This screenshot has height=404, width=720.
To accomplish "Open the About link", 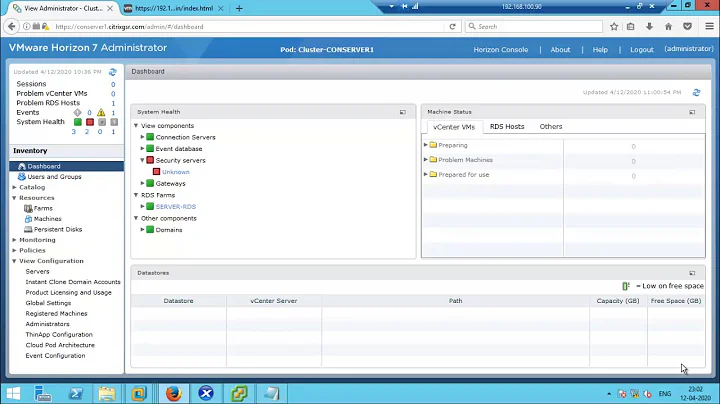I will (x=560, y=50).
